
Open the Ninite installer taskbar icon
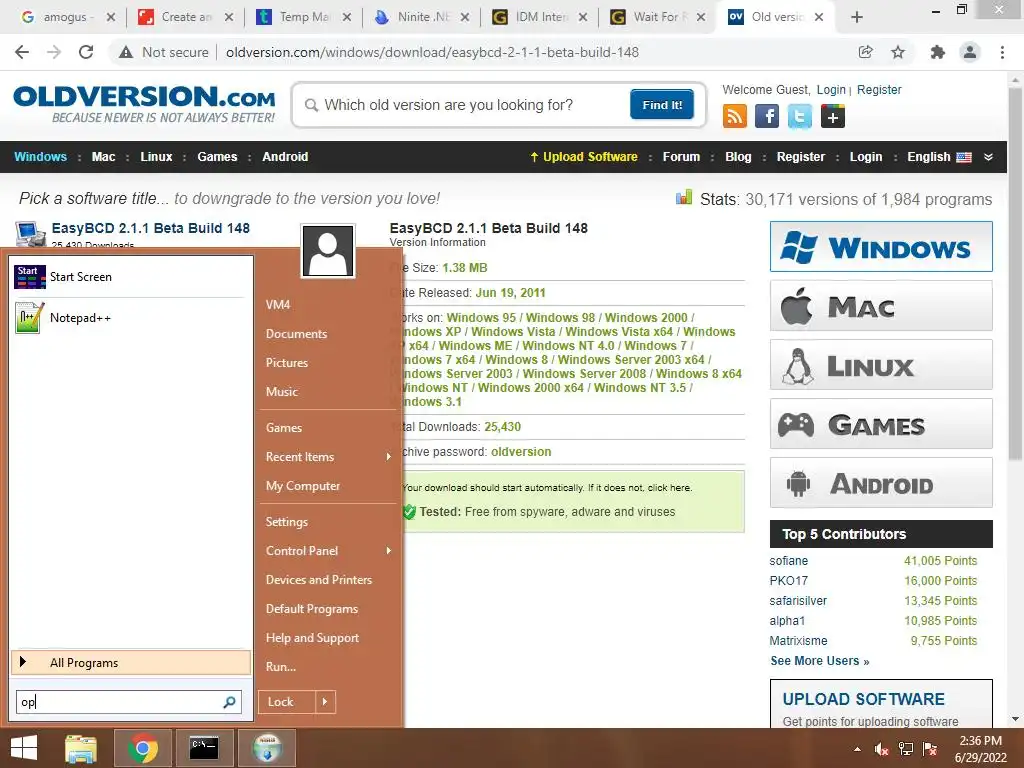pos(267,748)
